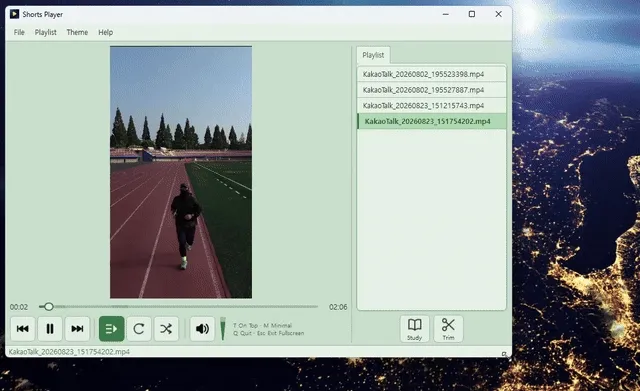Close the Shorts Player window
This screenshot has height=391, width=640.
pos(498,14)
